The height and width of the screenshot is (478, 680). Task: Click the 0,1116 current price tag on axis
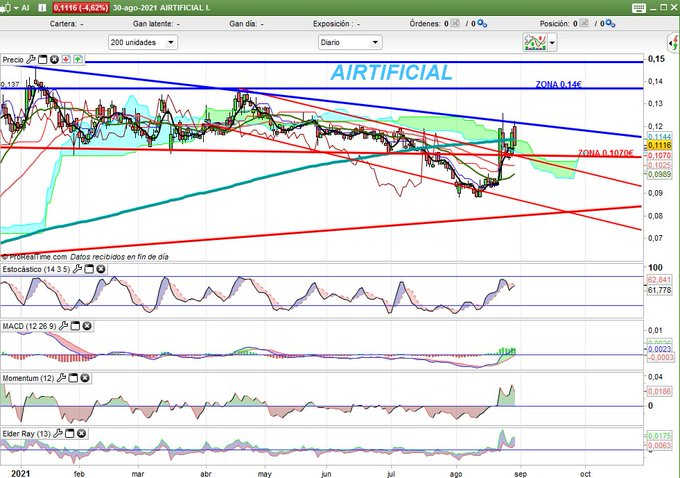pos(659,146)
